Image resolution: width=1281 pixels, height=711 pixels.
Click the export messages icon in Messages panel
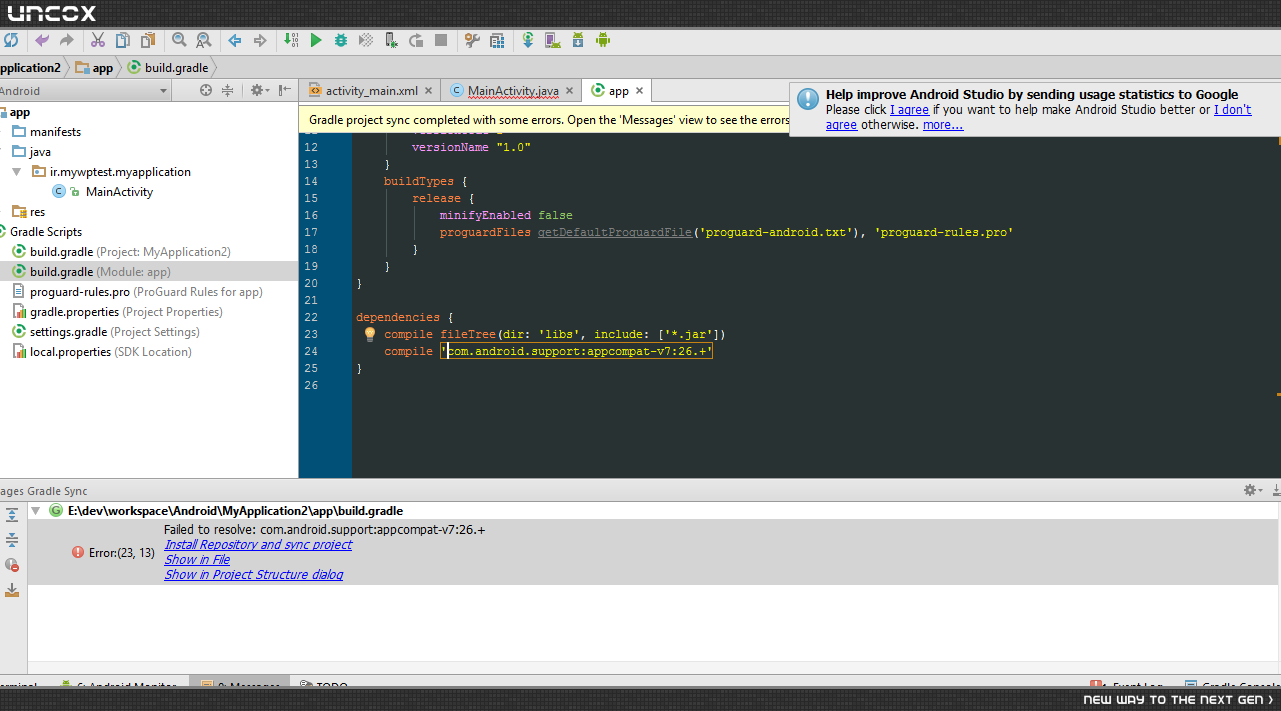(x=12, y=590)
